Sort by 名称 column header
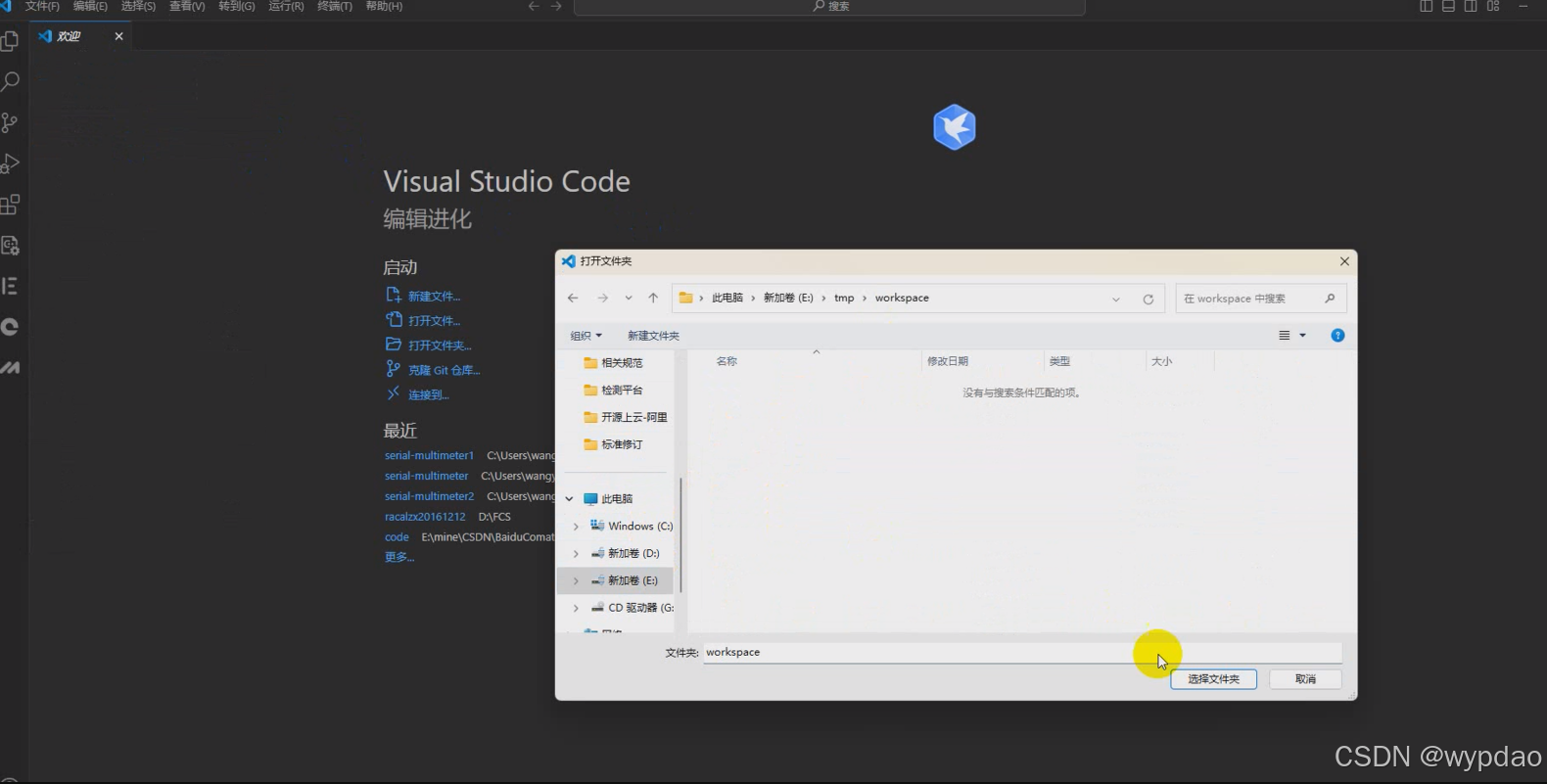The width and height of the screenshot is (1547, 784). tap(727, 362)
